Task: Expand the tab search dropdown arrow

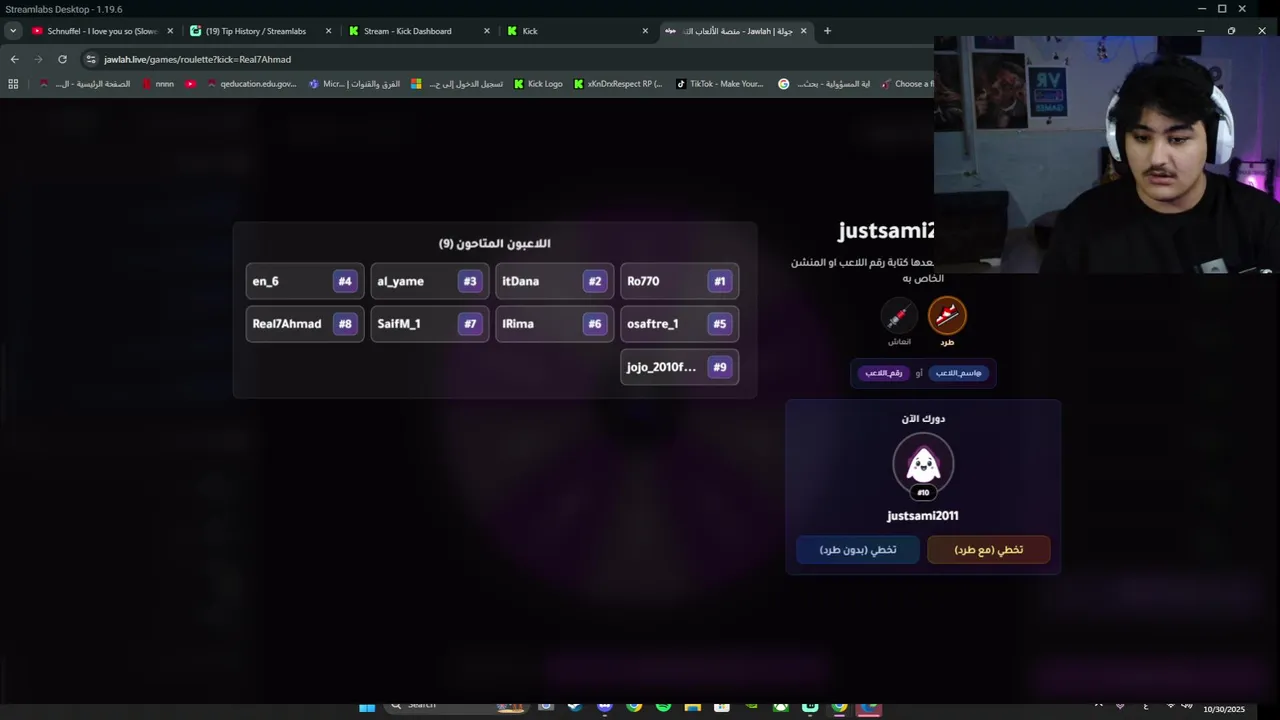Action: click(x=13, y=31)
